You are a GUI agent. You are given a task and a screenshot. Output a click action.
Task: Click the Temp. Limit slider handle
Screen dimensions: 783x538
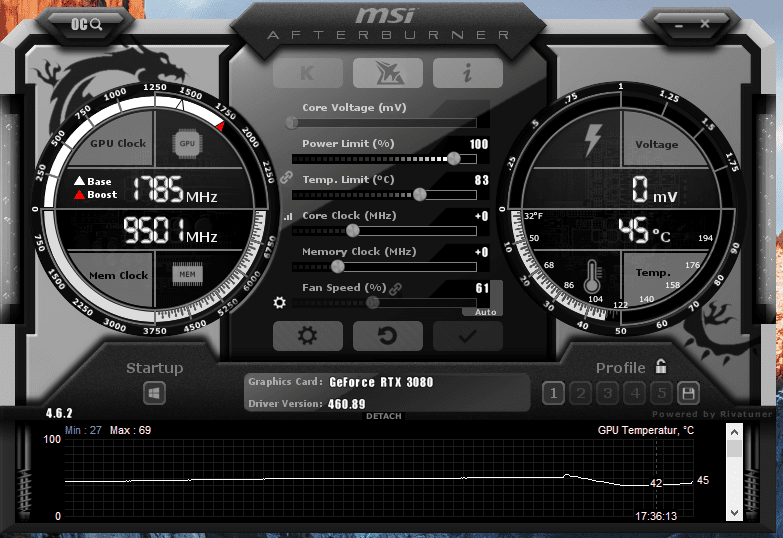[x=420, y=194]
